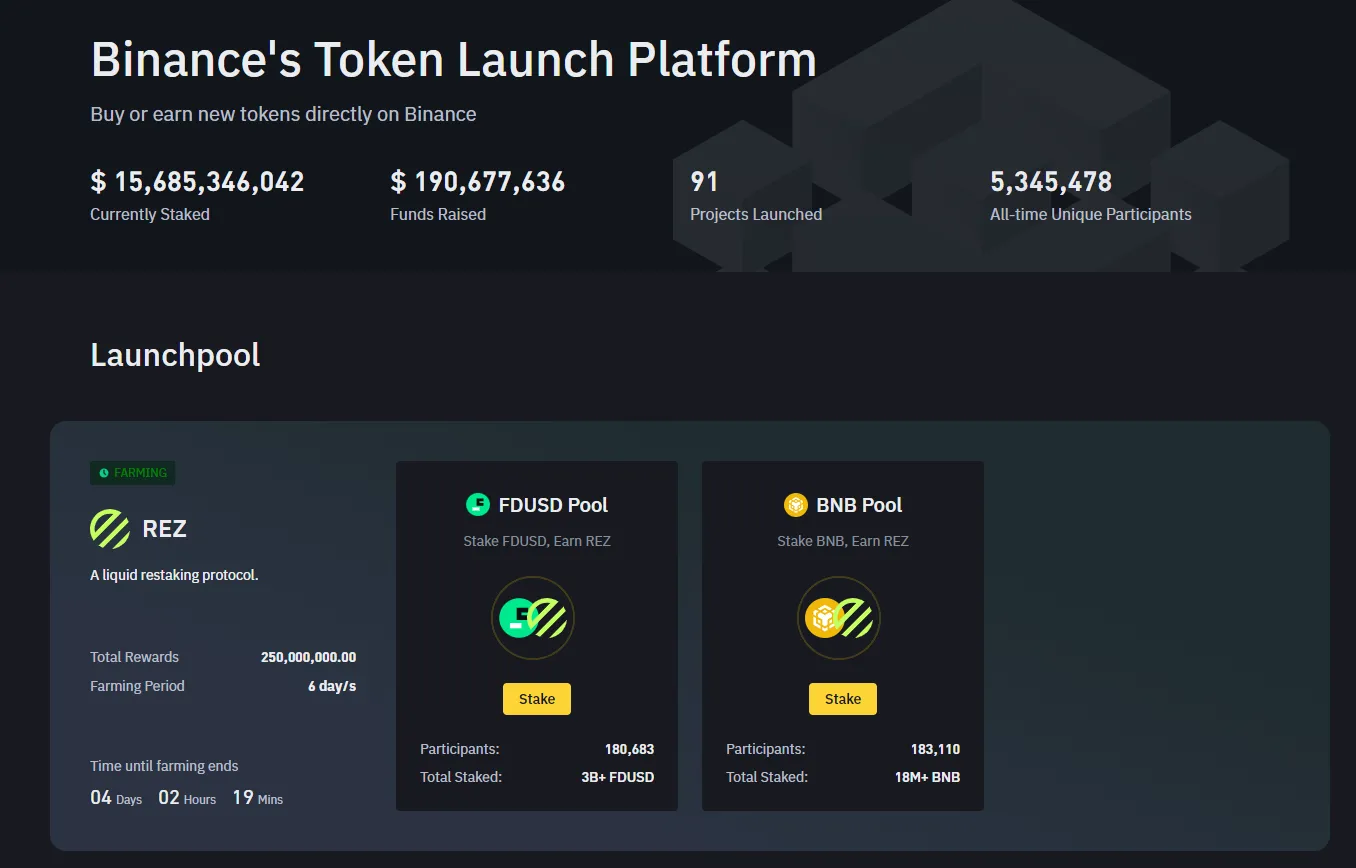Click the 5,345,478 participants figure
1356x868 pixels.
1051,182
